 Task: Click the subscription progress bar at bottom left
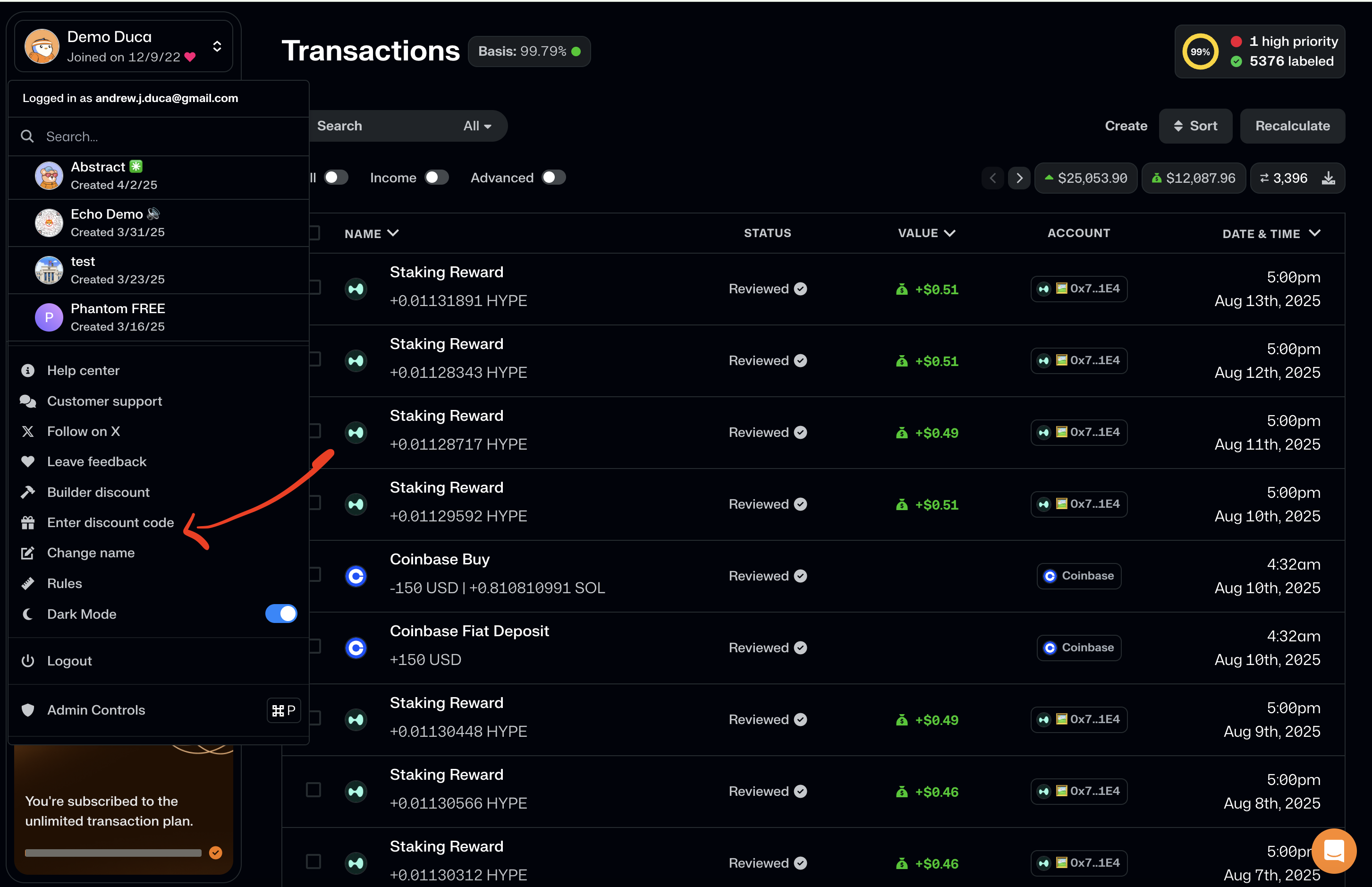click(x=112, y=853)
